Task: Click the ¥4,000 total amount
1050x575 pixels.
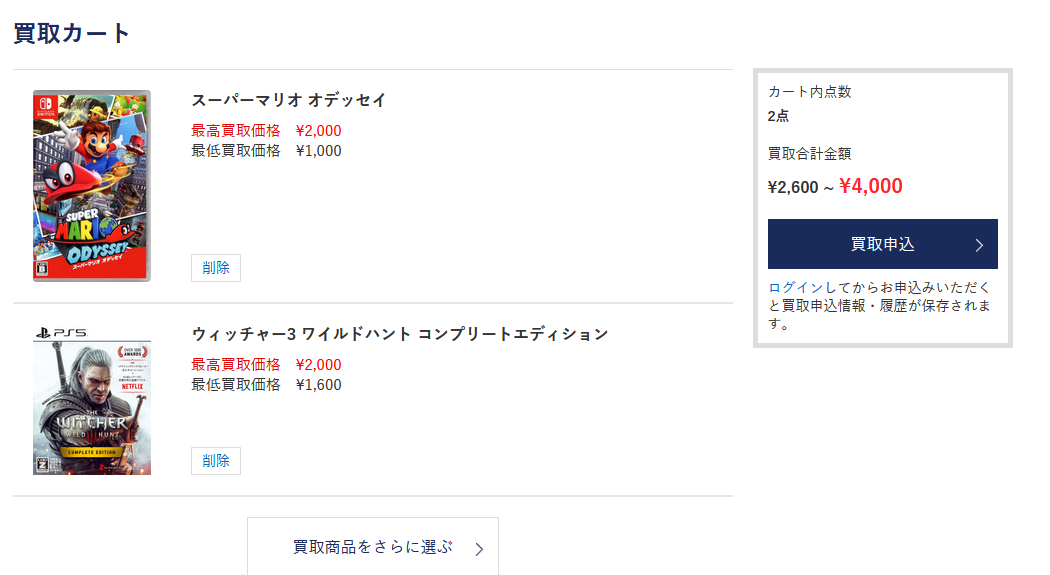Action: point(870,186)
